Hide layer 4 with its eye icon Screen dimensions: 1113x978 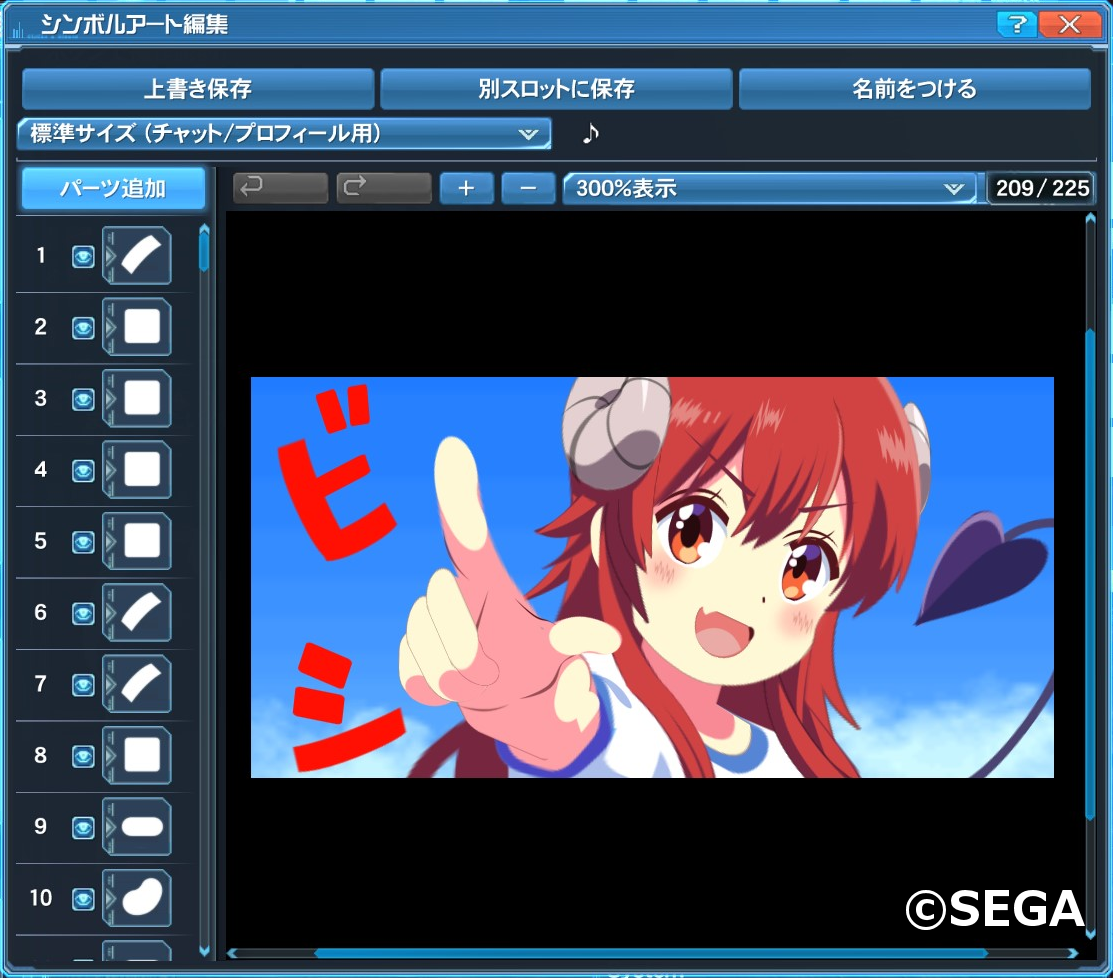[83, 471]
